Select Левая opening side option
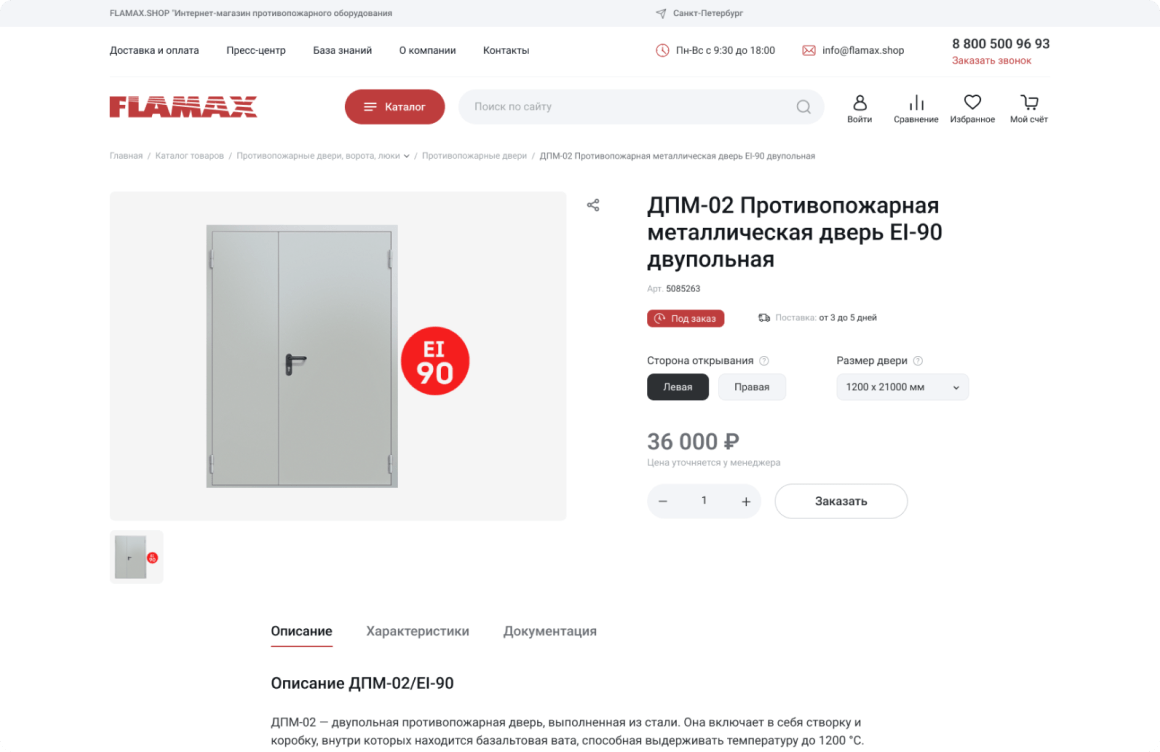1160x752 pixels. point(678,387)
